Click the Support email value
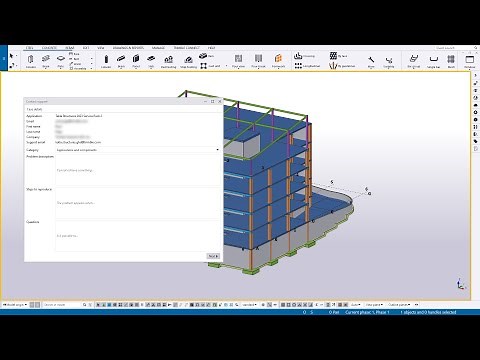This screenshot has height=360, width=480. click(79, 142)
